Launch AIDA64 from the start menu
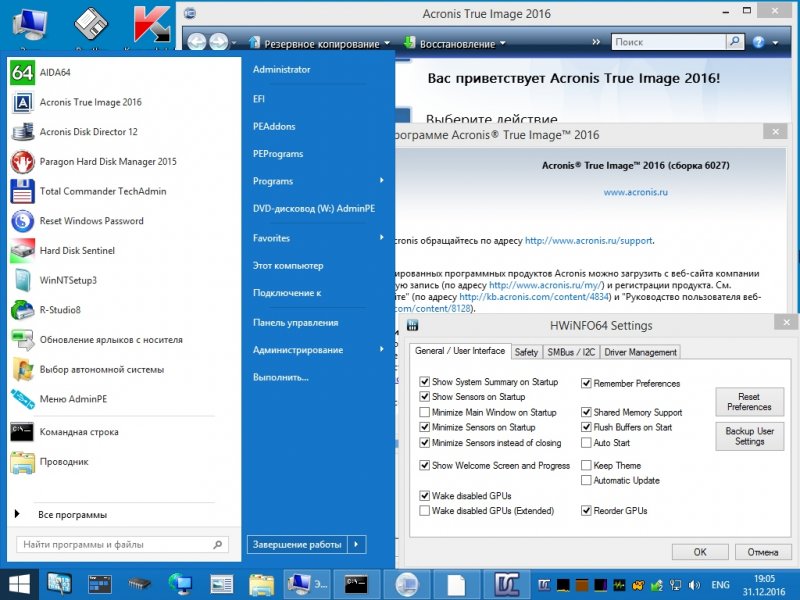 pyautogui.click(x=22, y=72)
